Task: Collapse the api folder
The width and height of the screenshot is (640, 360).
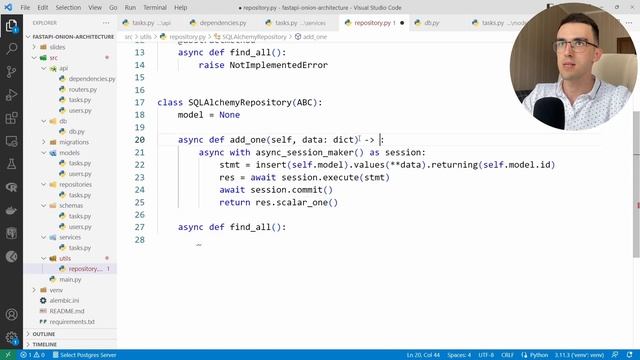Action: [x=63, y=68]
